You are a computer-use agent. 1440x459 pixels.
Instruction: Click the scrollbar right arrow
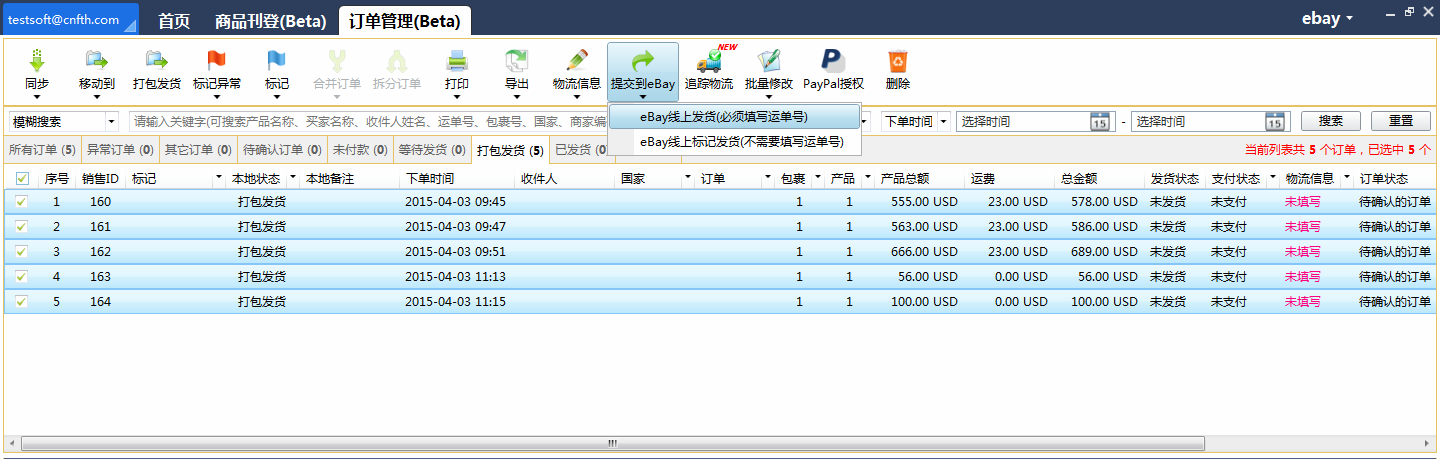point(1427,442)
